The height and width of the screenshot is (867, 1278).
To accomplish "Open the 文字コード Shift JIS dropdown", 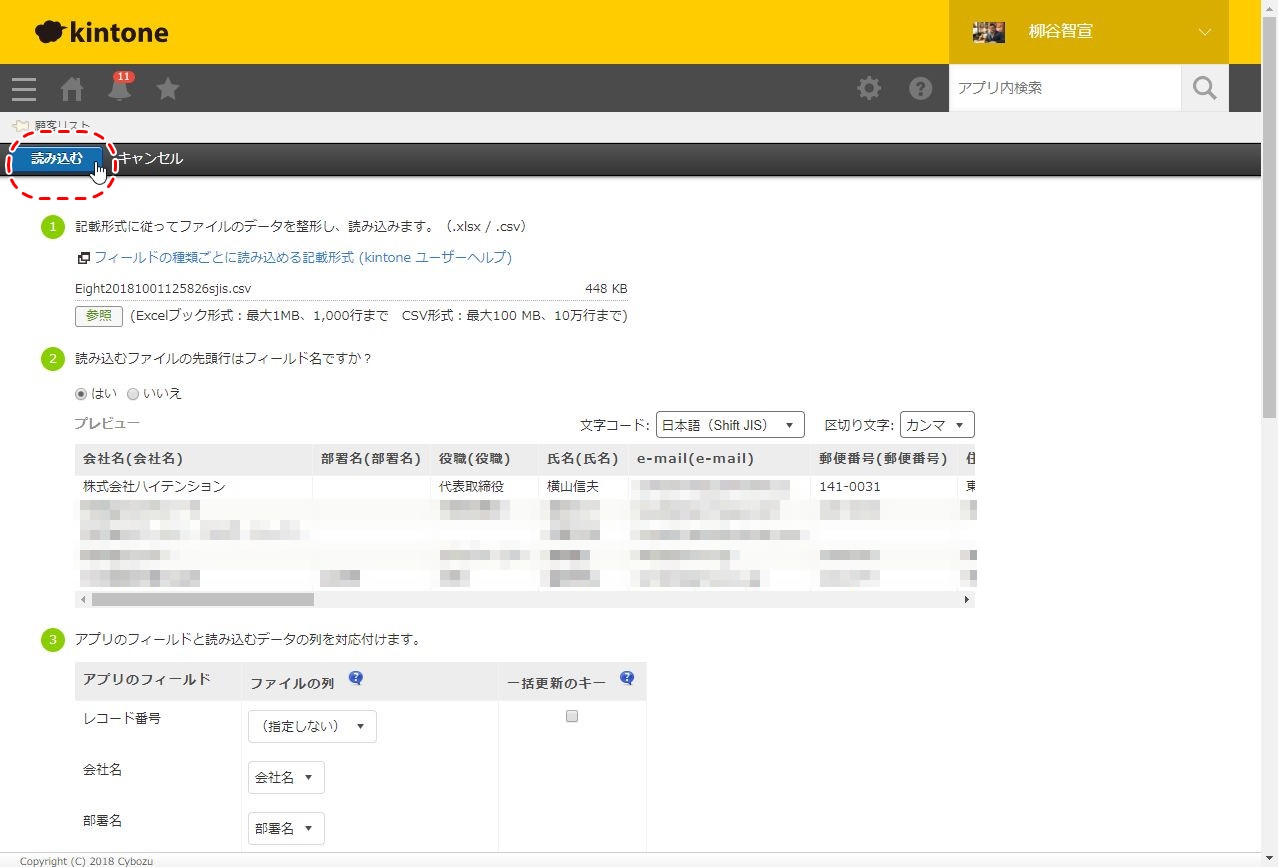I will click(730, 425).
